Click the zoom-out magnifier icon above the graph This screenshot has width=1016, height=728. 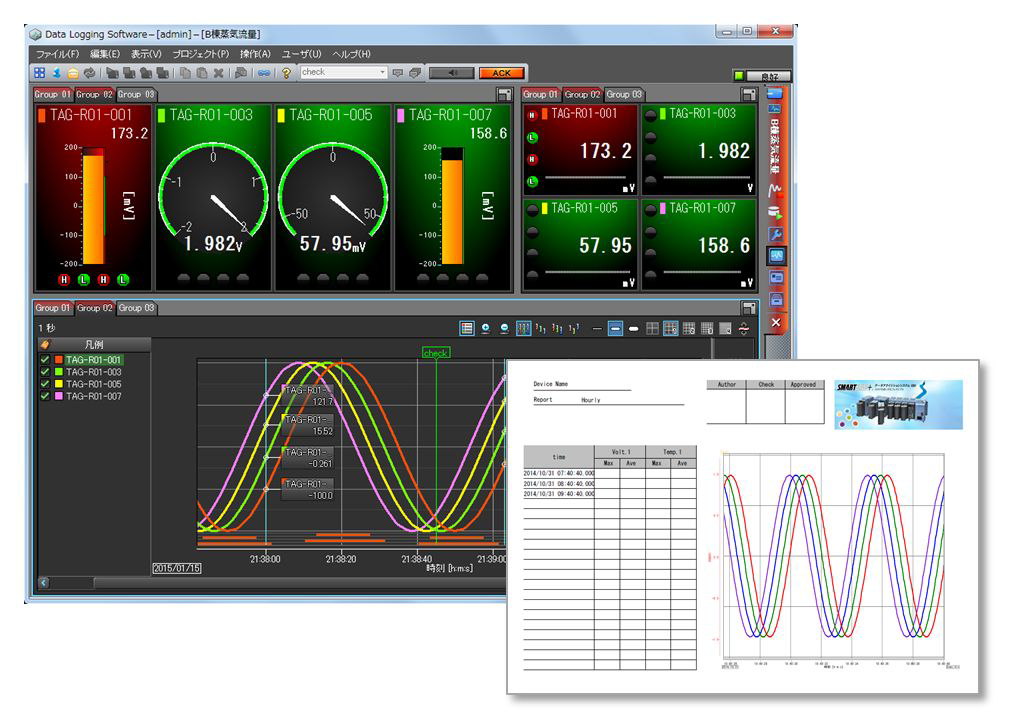click(x=504, y=326)
